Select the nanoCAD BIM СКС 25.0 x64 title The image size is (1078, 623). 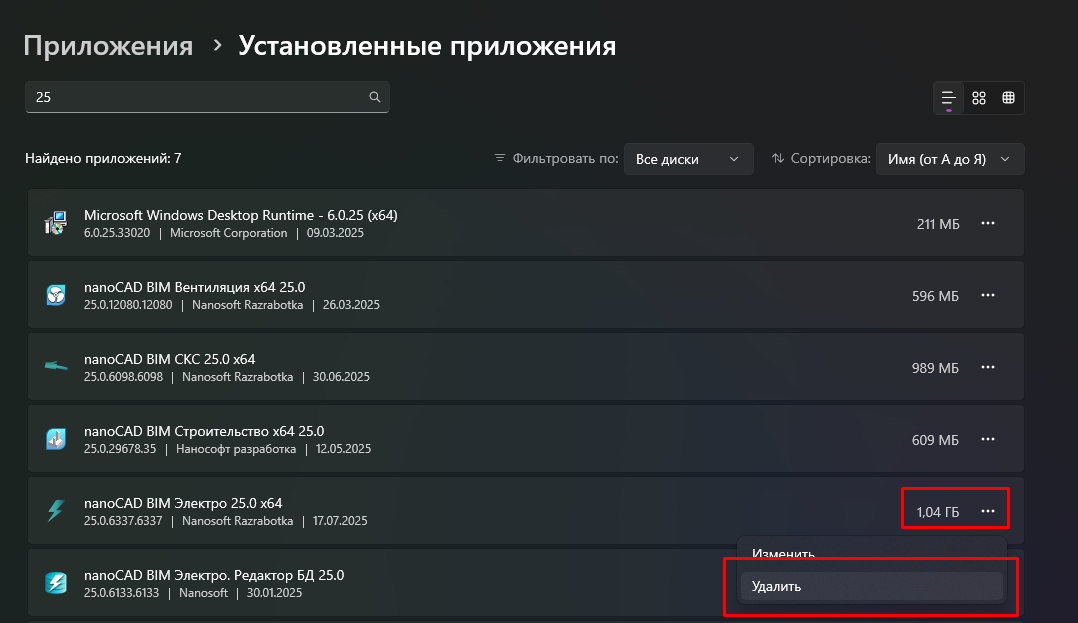[x=169, y=359]
